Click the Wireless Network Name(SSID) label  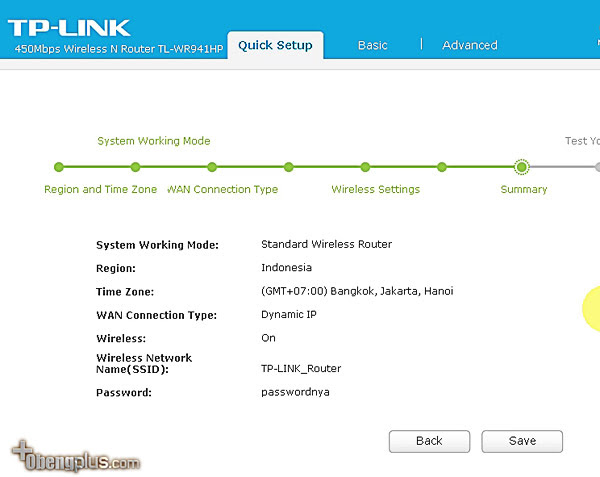[x=144, y=363]
